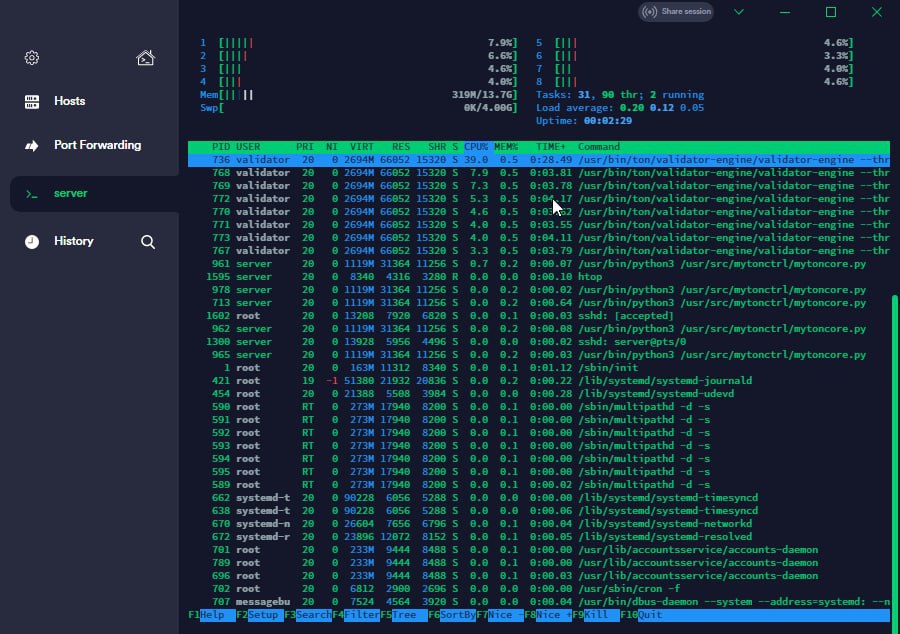The width and height of the screenshot is (900, 634).
Task: Open the History section
Action: click(73, 241)
